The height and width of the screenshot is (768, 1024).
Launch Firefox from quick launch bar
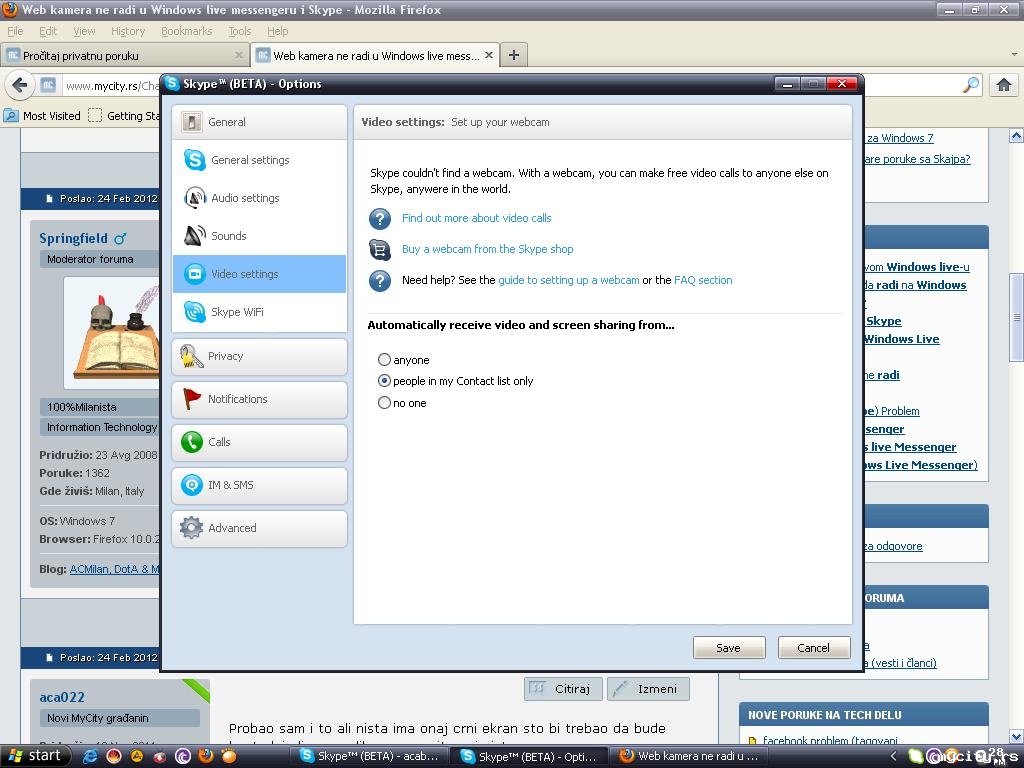pyautogui.click(x=206, y=756)
